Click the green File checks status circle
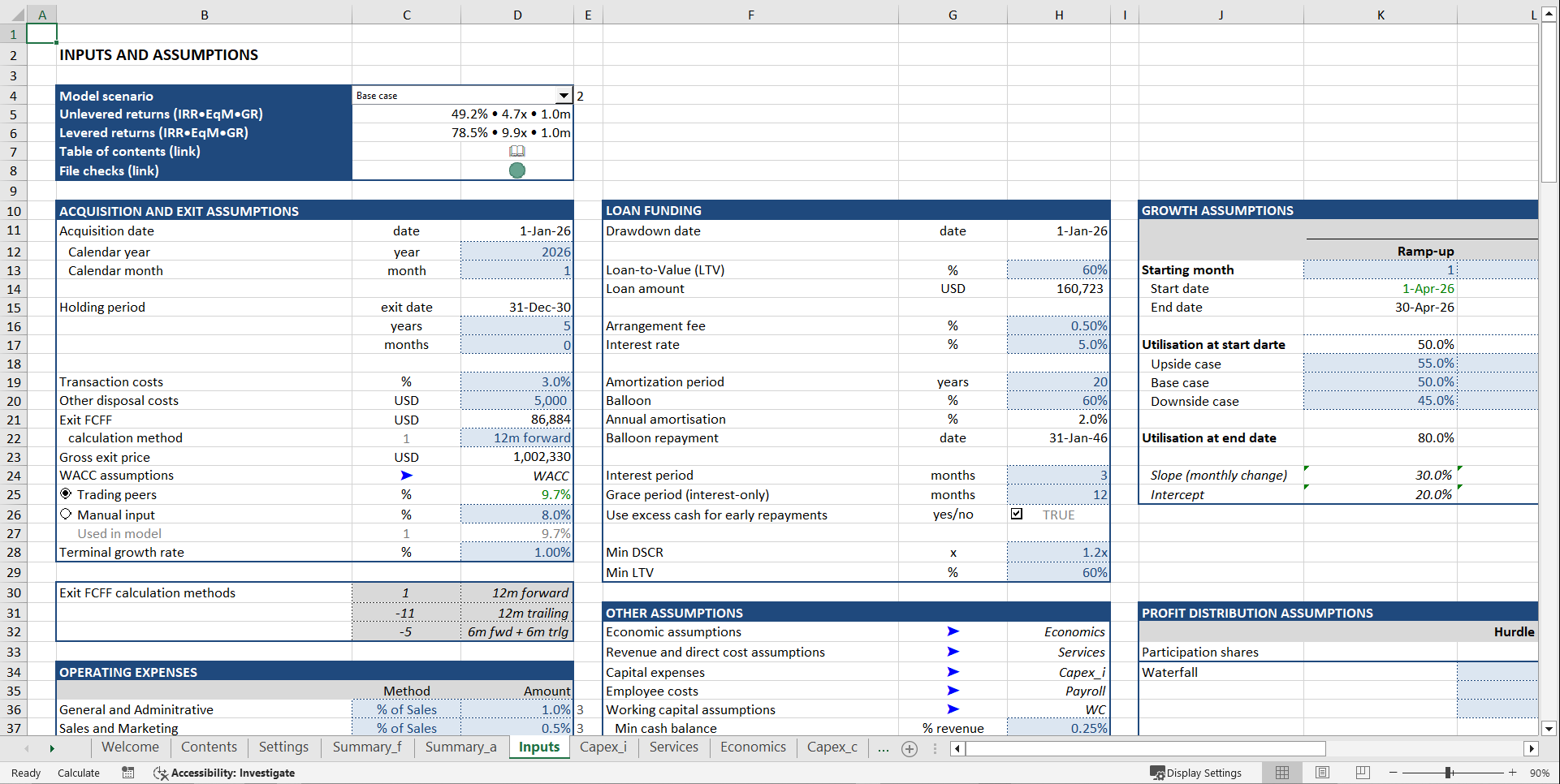1560x784 pixels. (x=517, y=170)
